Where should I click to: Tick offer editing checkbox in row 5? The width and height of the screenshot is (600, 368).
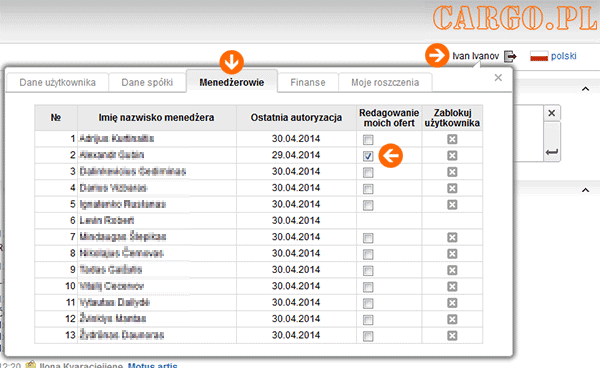click(x=368, y=205)
